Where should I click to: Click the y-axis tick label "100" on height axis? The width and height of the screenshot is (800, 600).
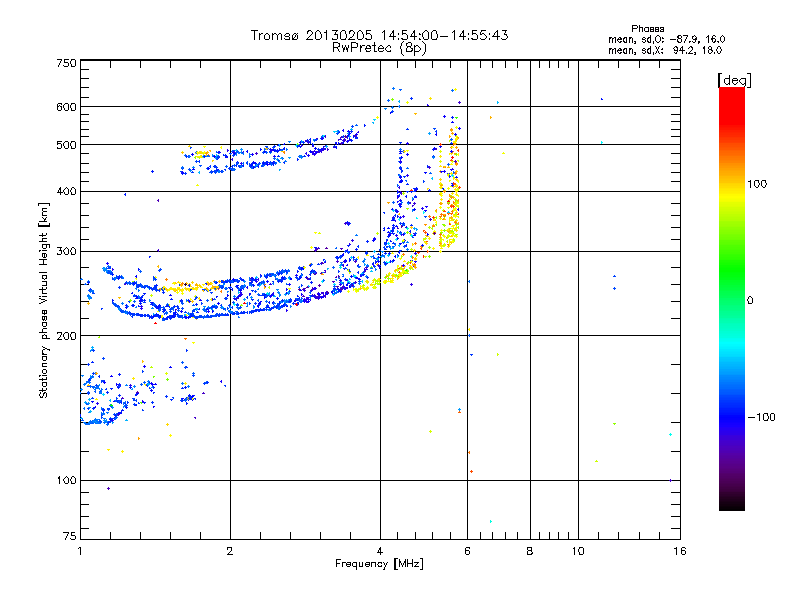click(67, 481)
